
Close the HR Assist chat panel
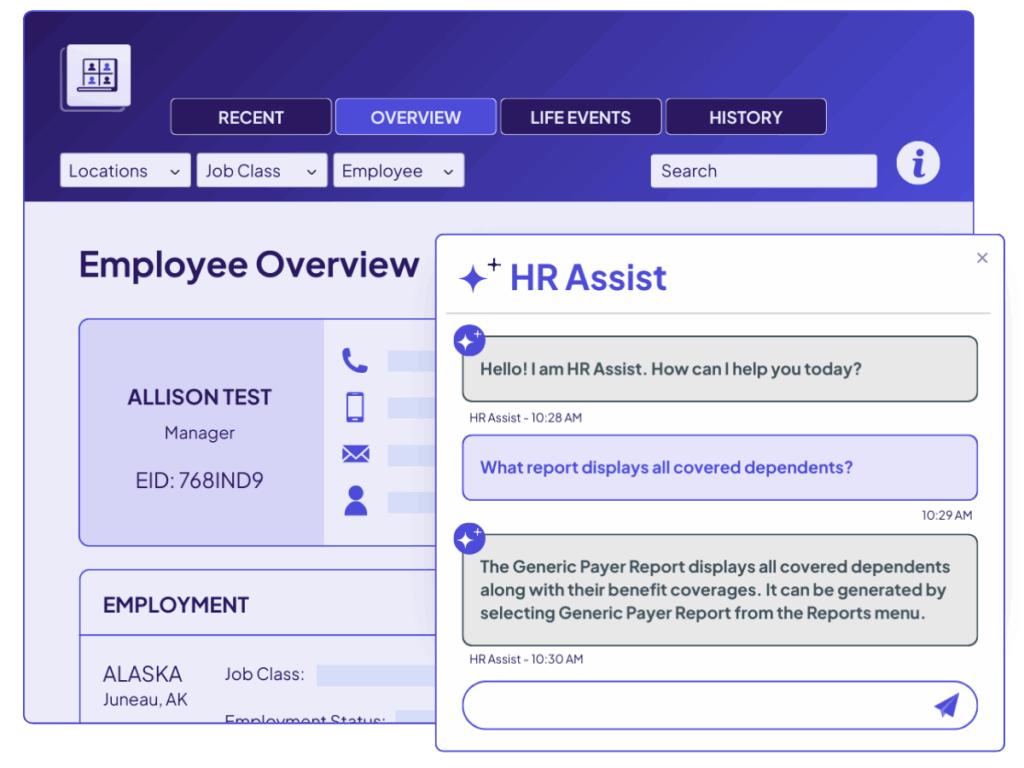pyautogui.click(x=982, y=258)
